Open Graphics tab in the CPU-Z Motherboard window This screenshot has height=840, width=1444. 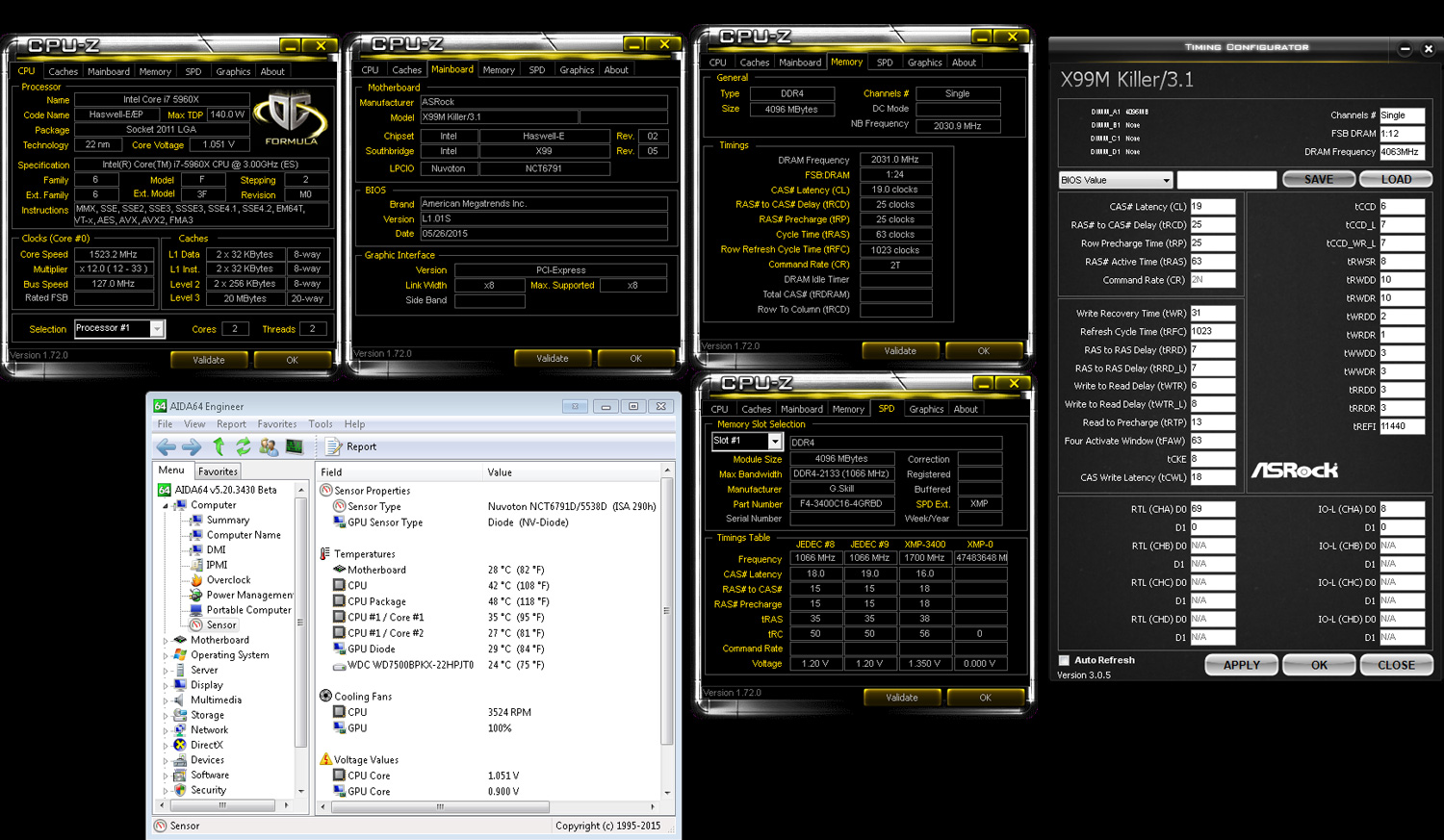577,70
